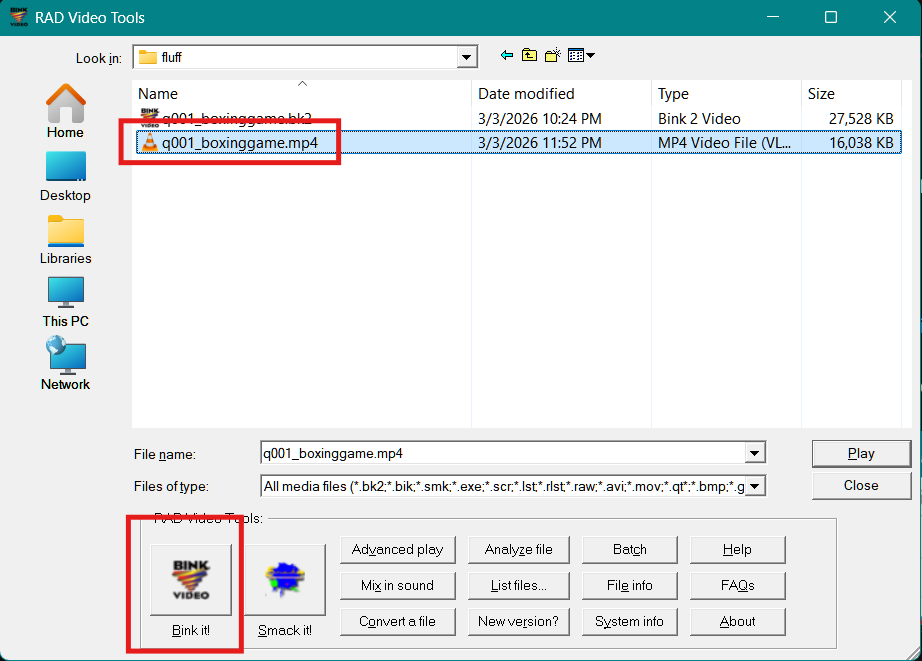
Task: Click the back arrow toolbar icon
Action: point(506,55)
